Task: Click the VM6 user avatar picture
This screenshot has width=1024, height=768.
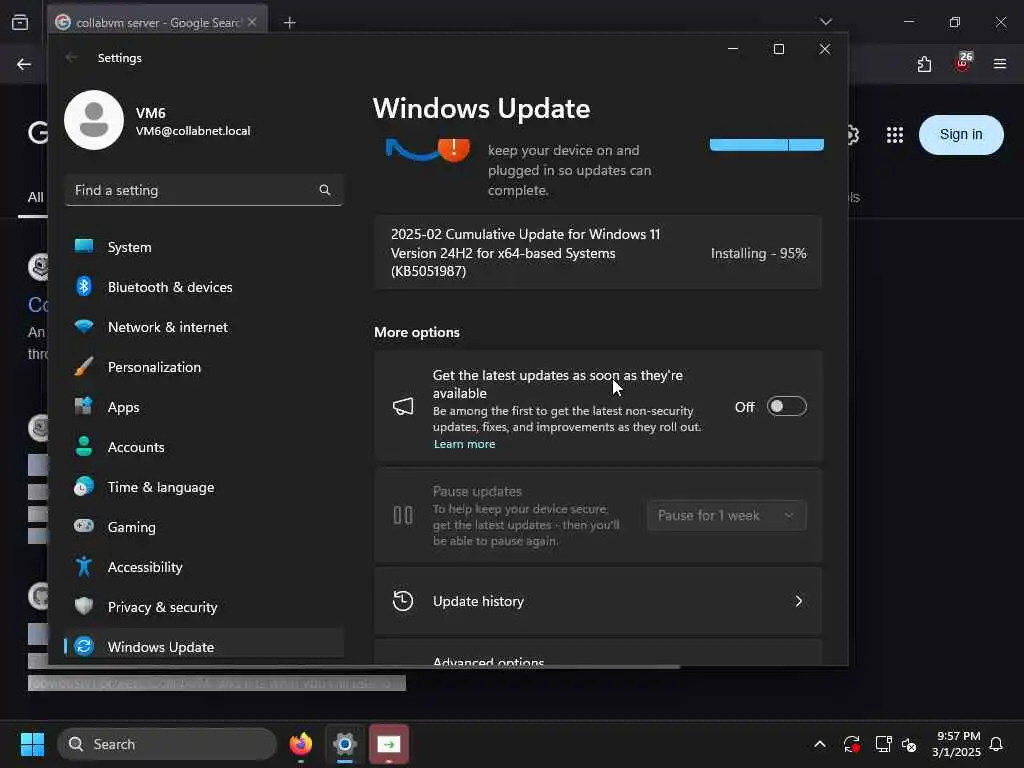Action: click(x=94, y=120)
